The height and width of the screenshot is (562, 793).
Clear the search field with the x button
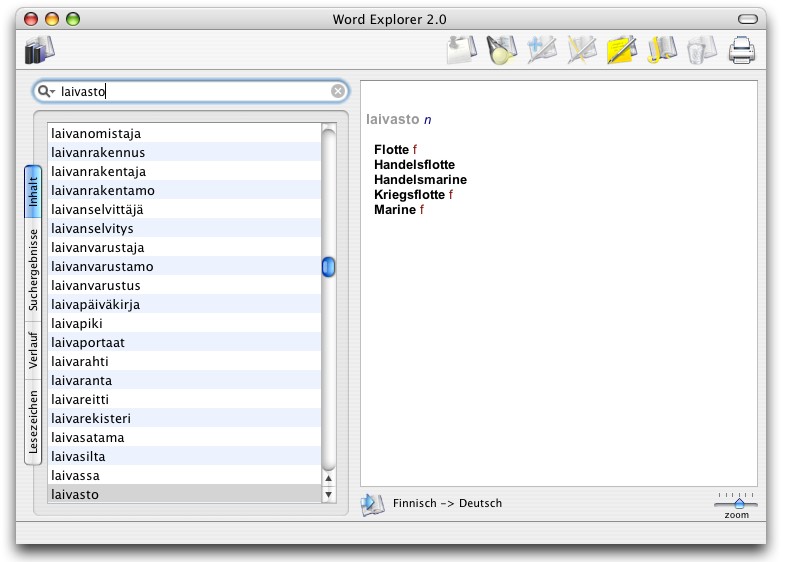click(x=338, y=91)
